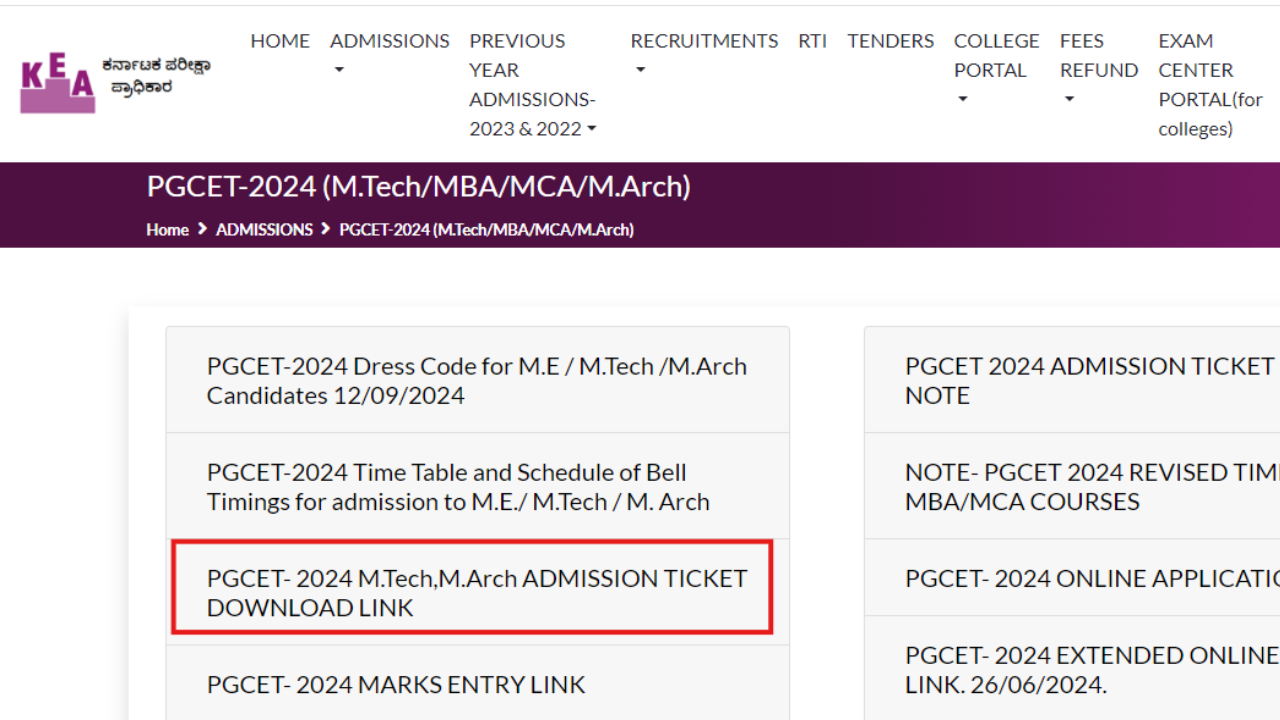
Task: Click the Home breadcrumb link
Action: pyautogui.click(x=167, y=230)
